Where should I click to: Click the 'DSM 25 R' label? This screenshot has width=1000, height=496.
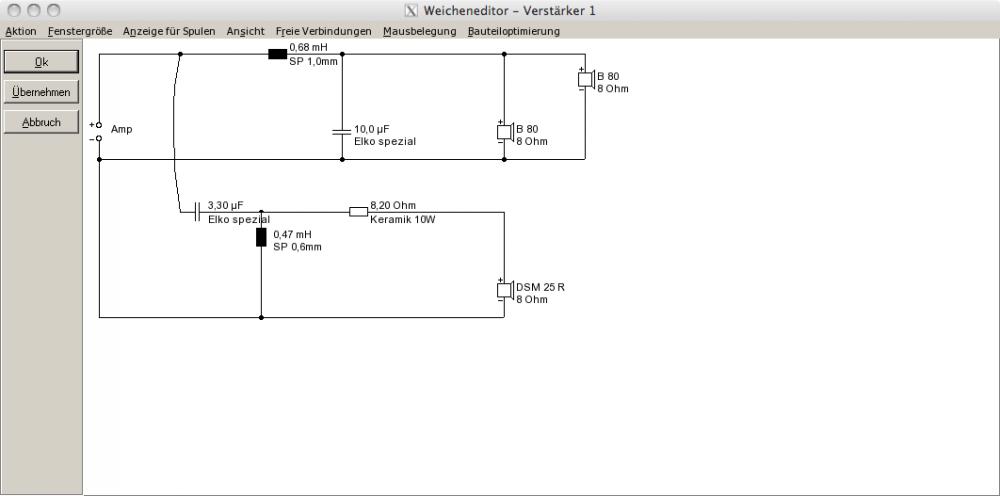540,288
